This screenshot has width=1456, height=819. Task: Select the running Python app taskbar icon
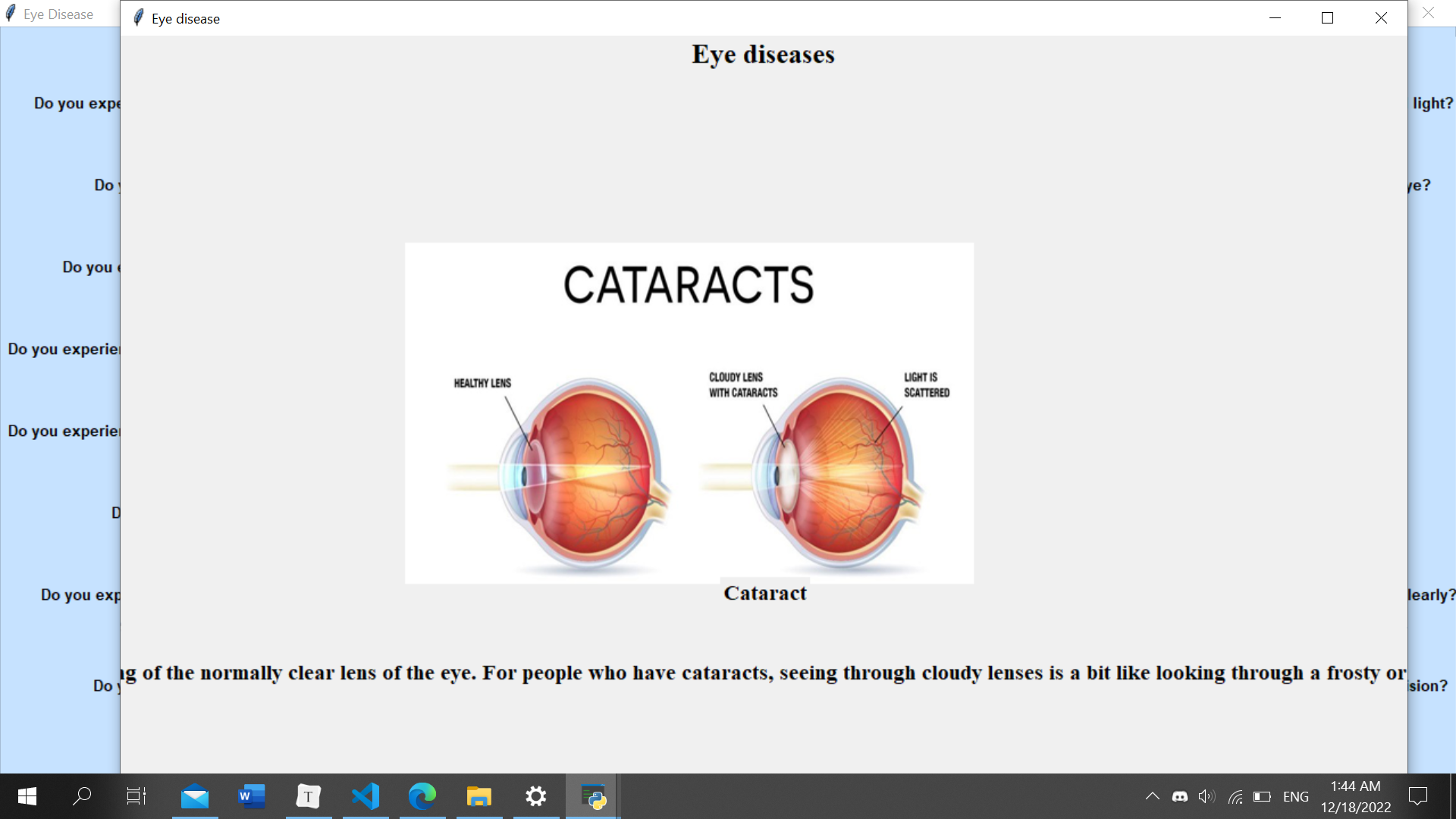point(593,796)
